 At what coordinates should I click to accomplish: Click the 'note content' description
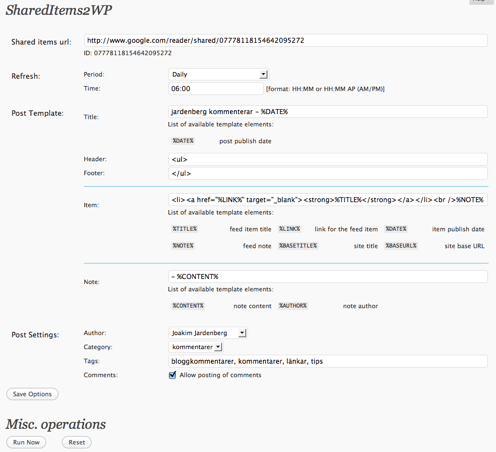point(252,306)
